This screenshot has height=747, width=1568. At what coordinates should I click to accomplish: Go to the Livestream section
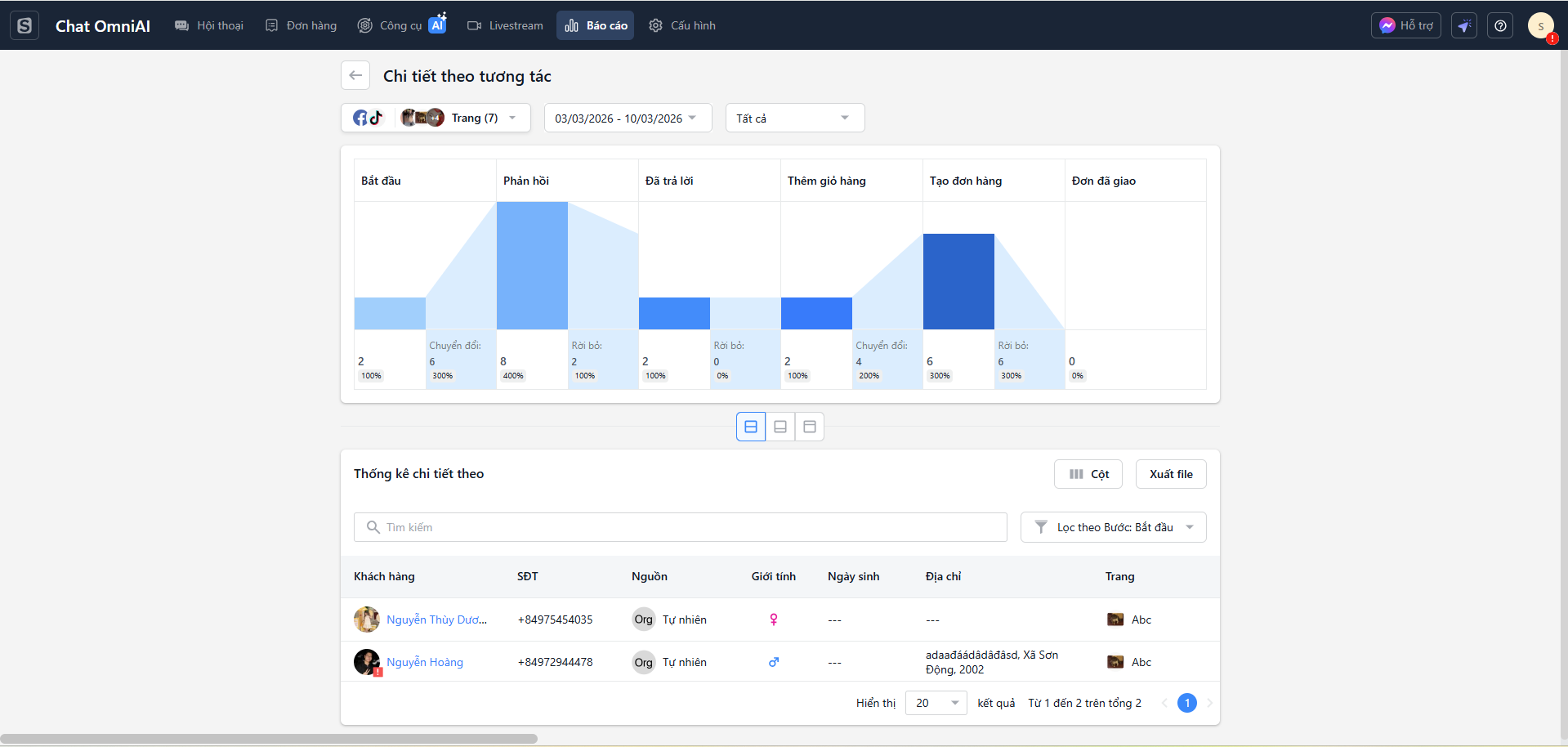point(505,25)
